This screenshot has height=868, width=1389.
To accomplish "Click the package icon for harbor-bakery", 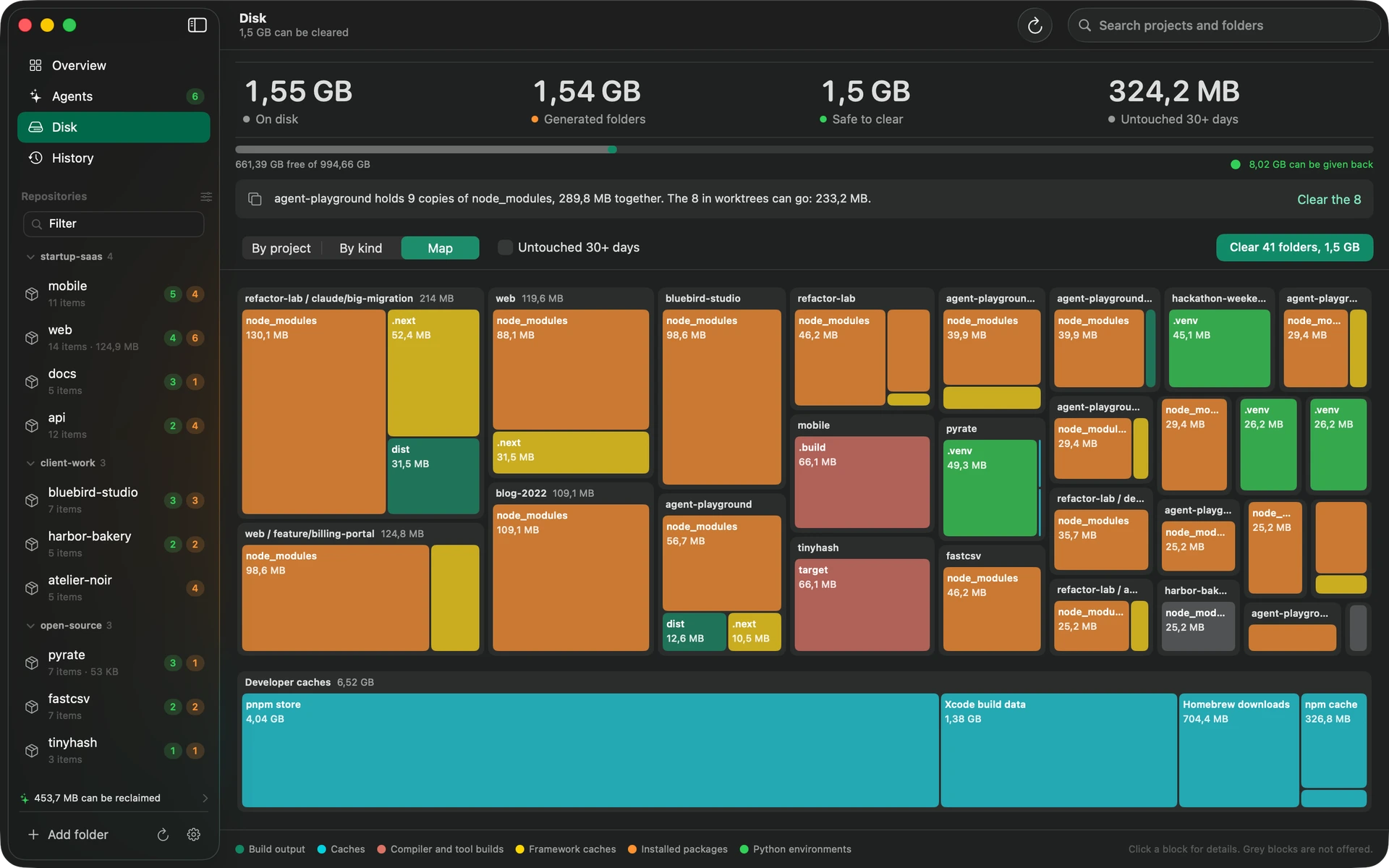I will [32, 544].
